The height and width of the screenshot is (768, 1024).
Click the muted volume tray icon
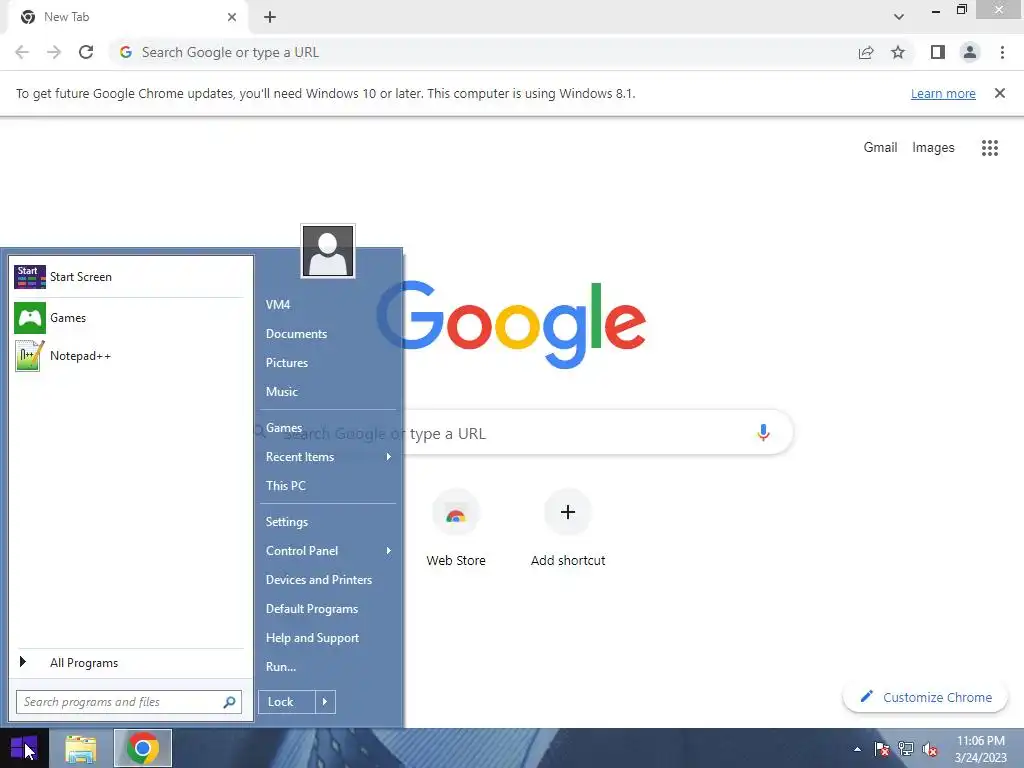coord(930,749)
